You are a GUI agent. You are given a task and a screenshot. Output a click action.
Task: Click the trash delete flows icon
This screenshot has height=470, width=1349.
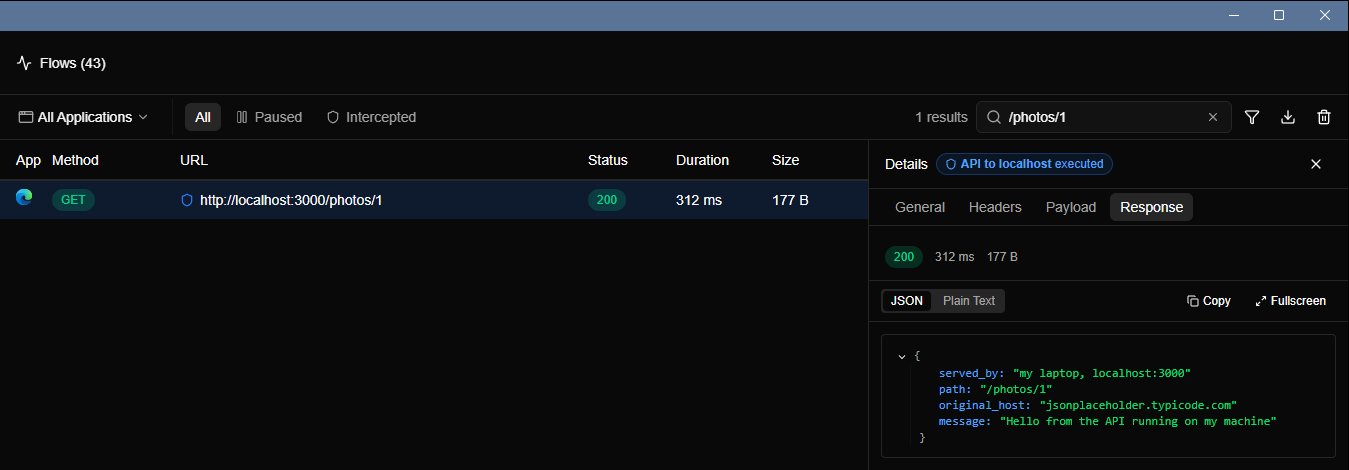[1324, 117]
